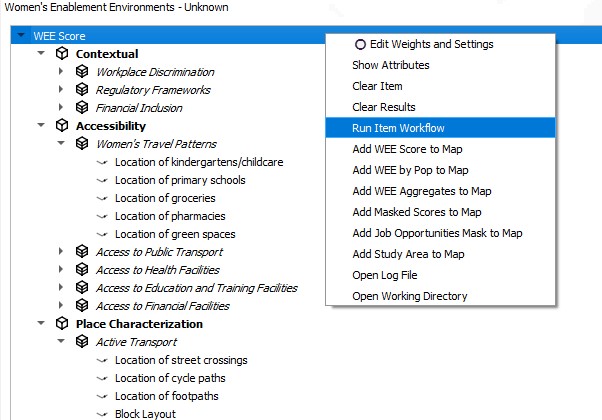602x420 pixels.
Task: Click the layered cube icon beside Active Transport
Action: (82, 342)
